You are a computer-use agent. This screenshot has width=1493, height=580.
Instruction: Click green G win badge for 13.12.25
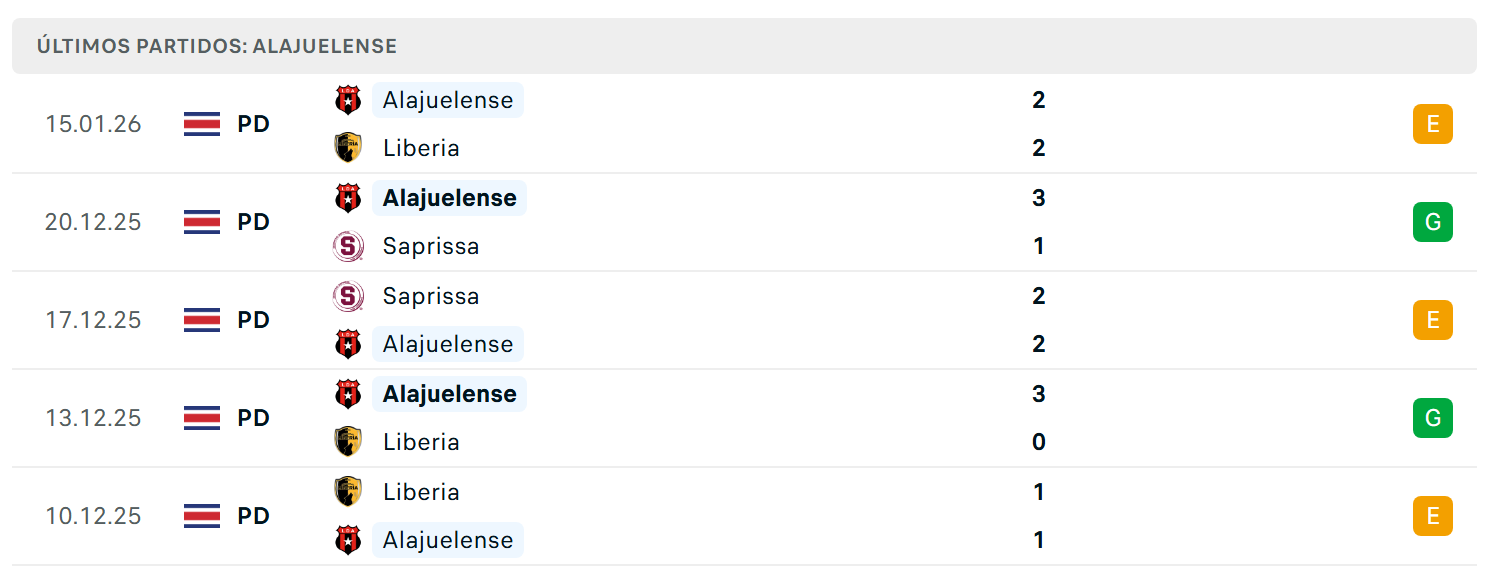1432,418
